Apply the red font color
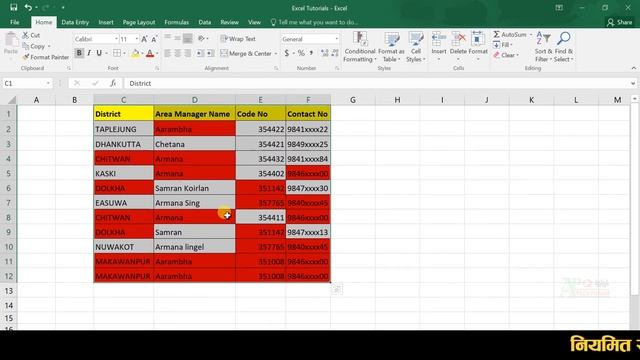640x360 pixels. click(x=150, y=53)
